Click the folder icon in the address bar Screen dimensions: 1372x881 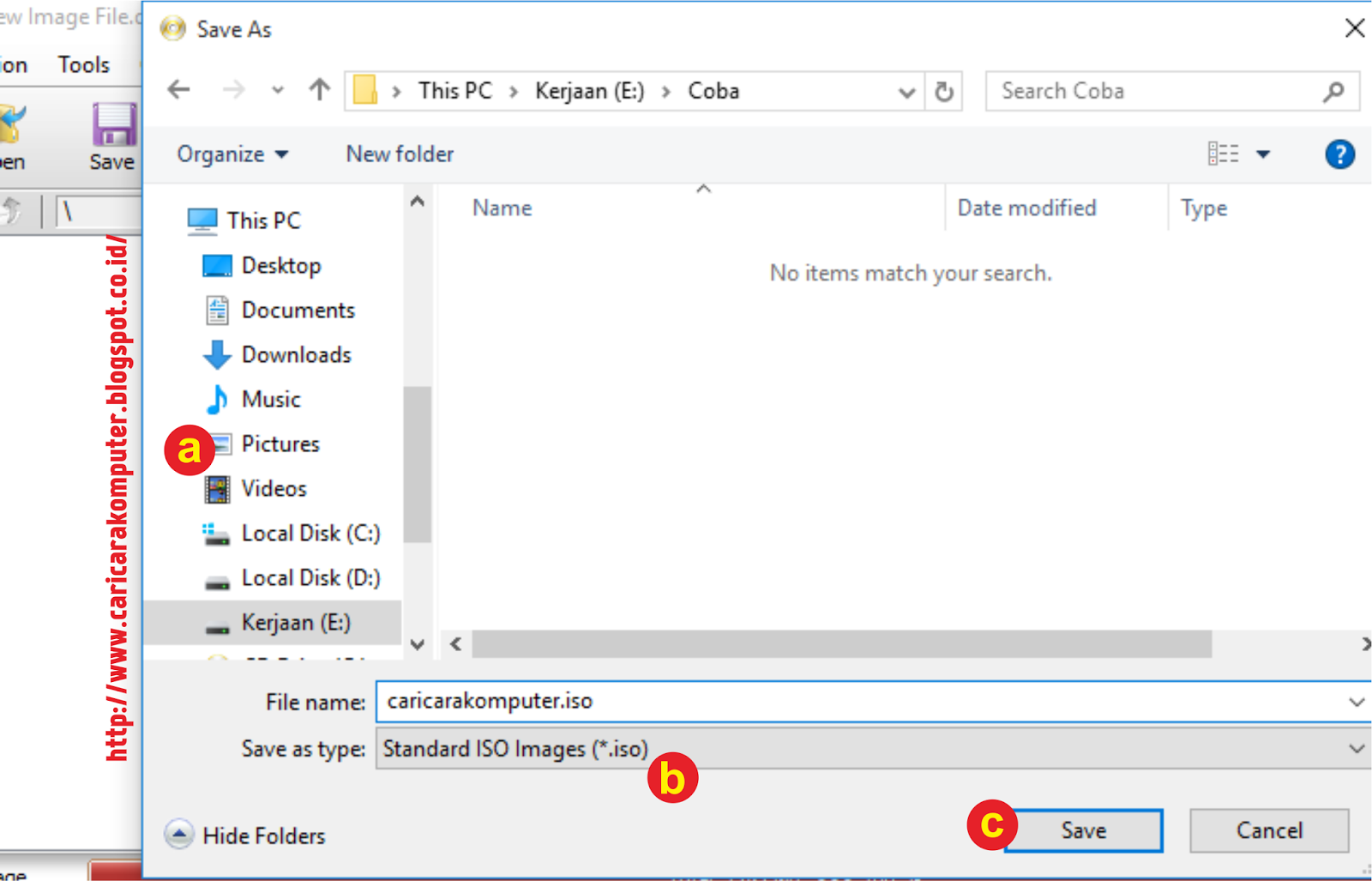click(x=366, y=90)
